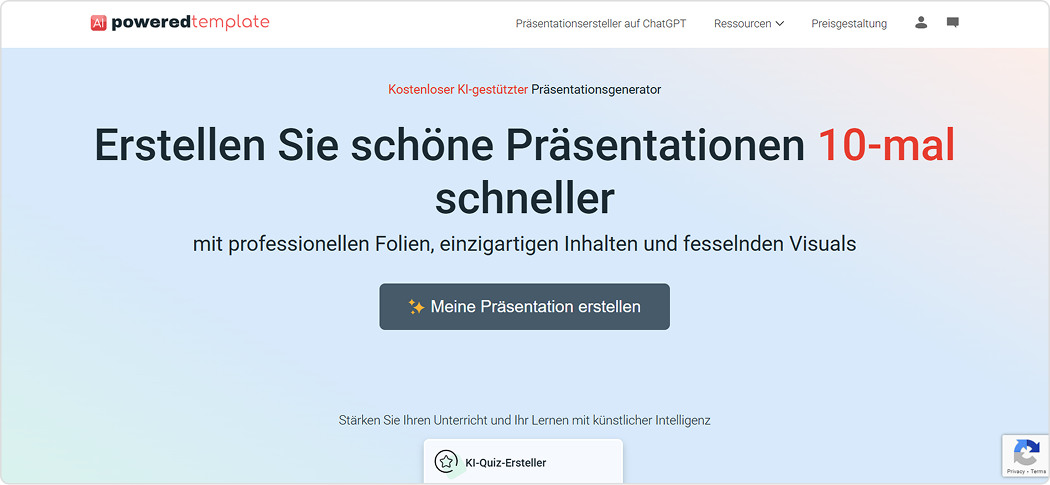Click the "schneller" headline word
The height and width of the screenshot is (485, 1050).
[x=525, y=198]
